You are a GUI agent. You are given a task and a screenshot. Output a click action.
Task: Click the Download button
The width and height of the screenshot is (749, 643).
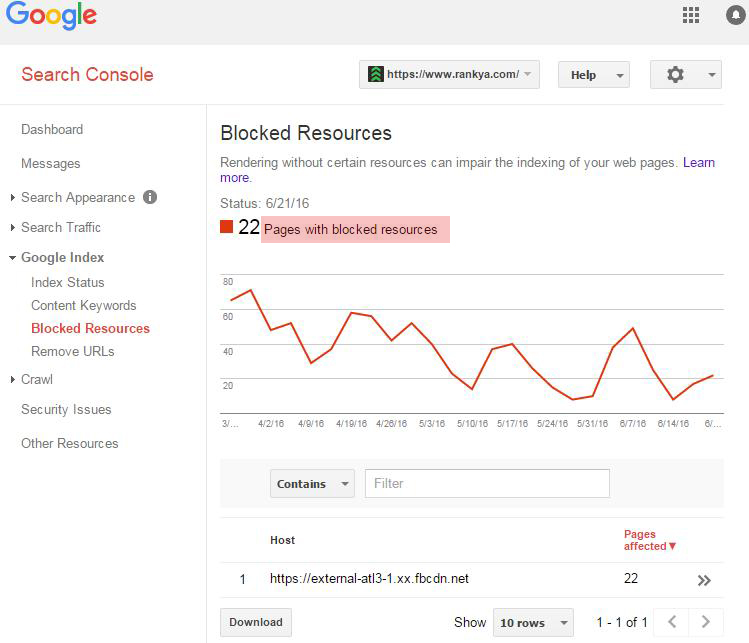(256, 622)
